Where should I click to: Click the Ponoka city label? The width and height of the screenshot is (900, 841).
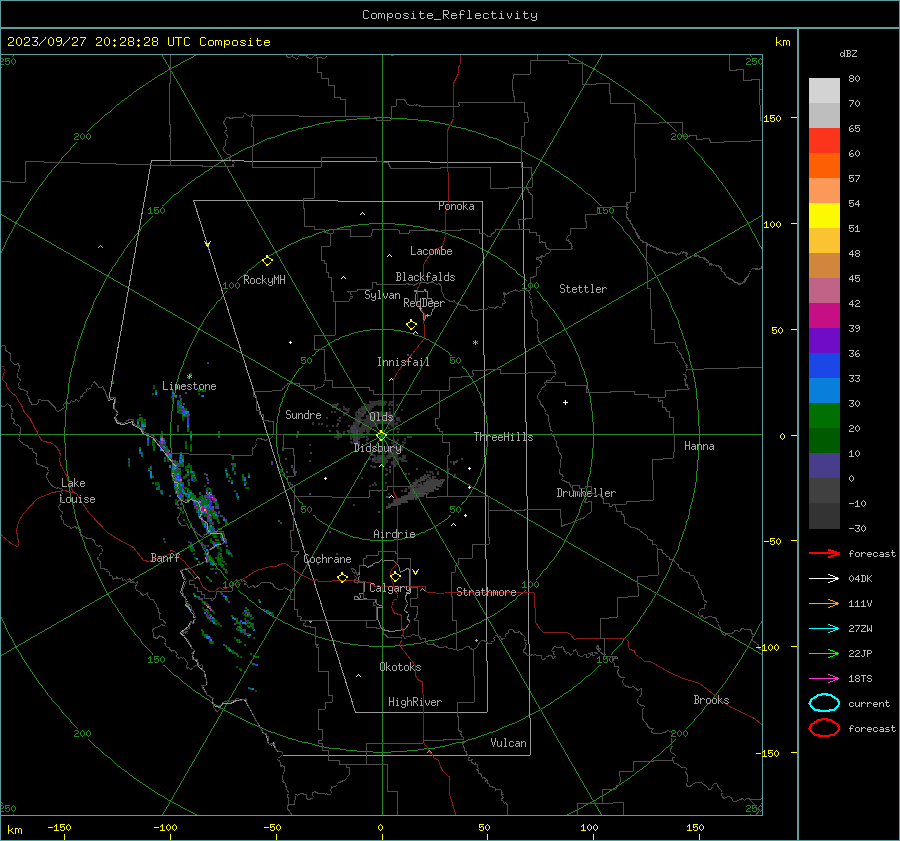(x=456, y=206)
